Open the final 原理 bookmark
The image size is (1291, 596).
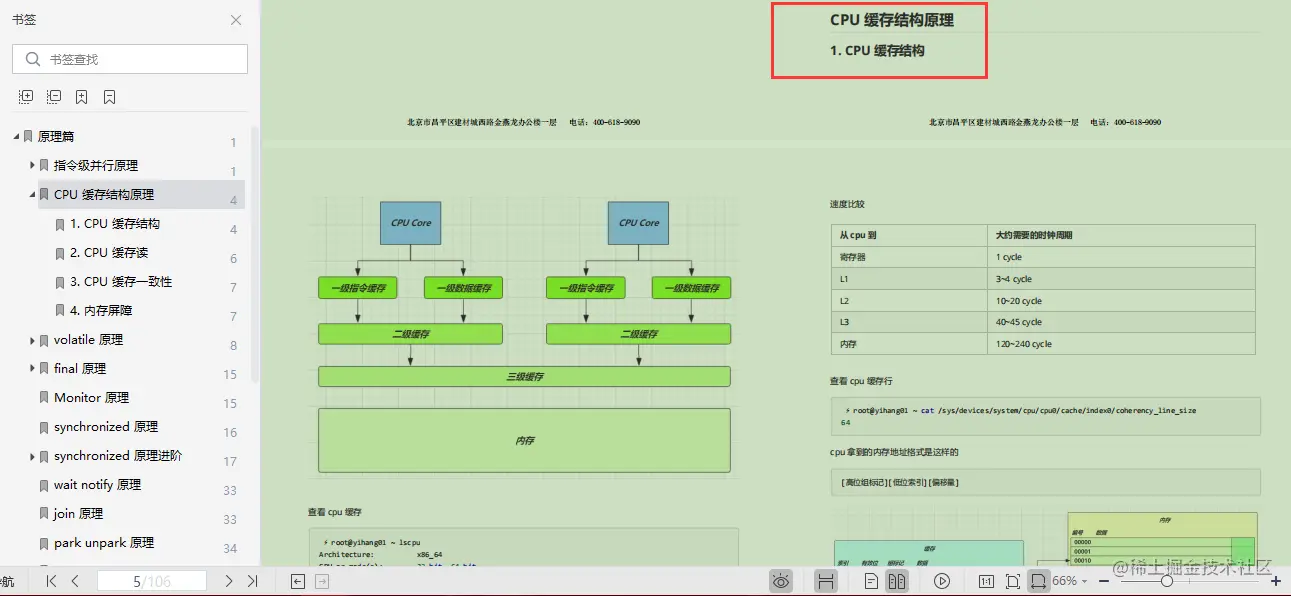click(80, 369)
